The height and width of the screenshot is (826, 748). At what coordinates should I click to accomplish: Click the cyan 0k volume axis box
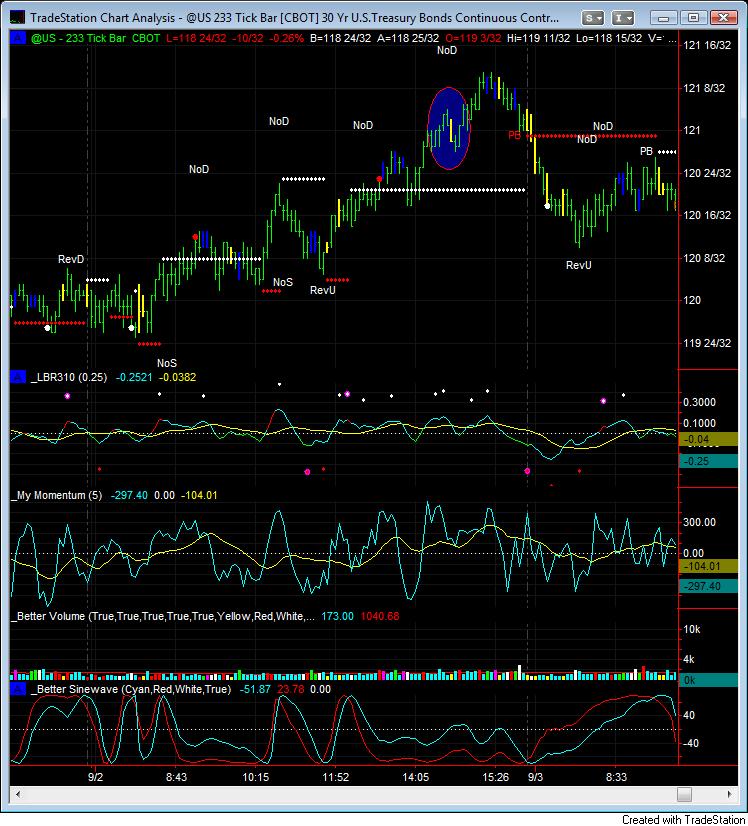pyautogui.click(x=707, y=680)
